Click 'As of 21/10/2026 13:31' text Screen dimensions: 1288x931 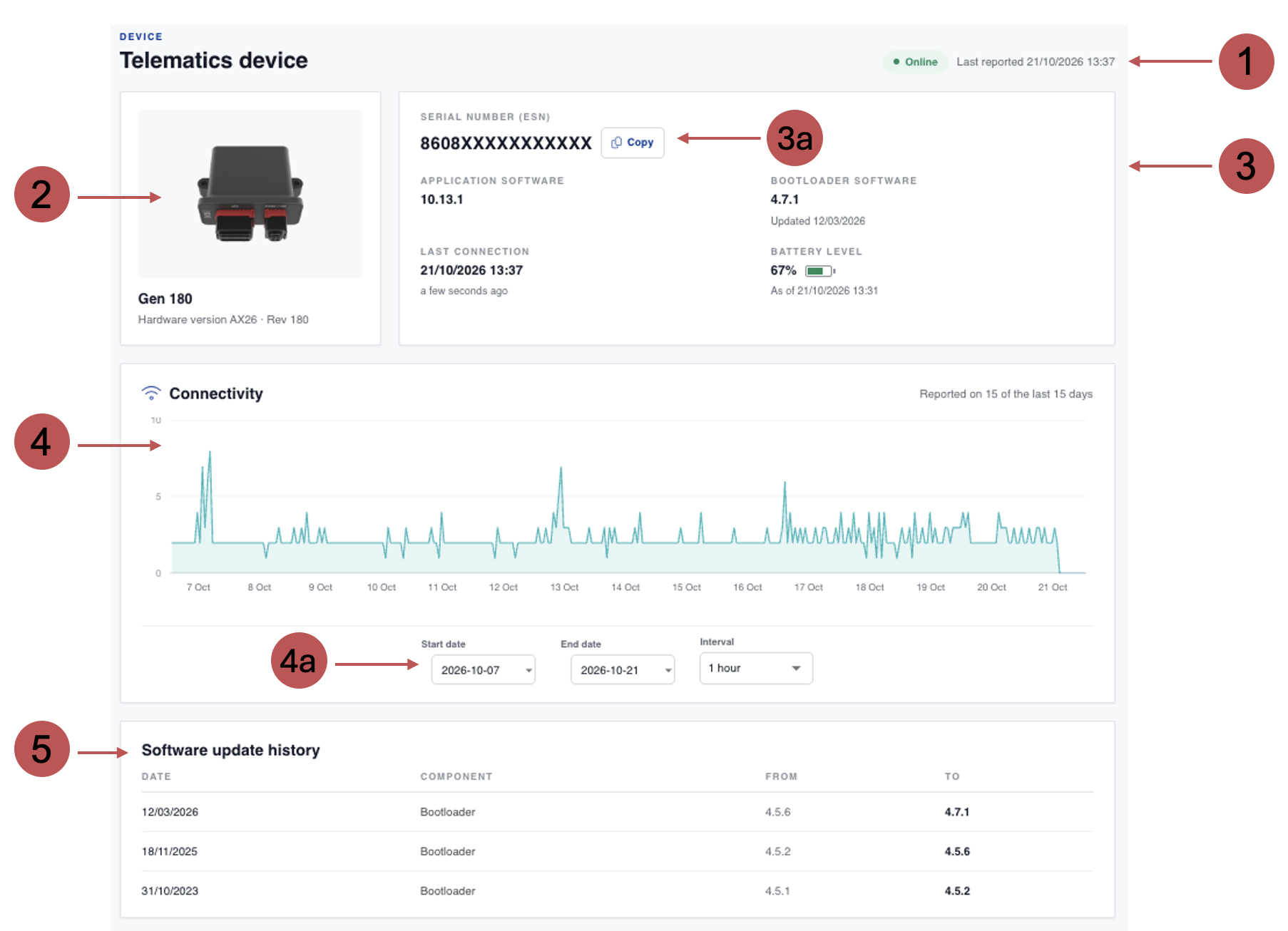click(824, 291)
